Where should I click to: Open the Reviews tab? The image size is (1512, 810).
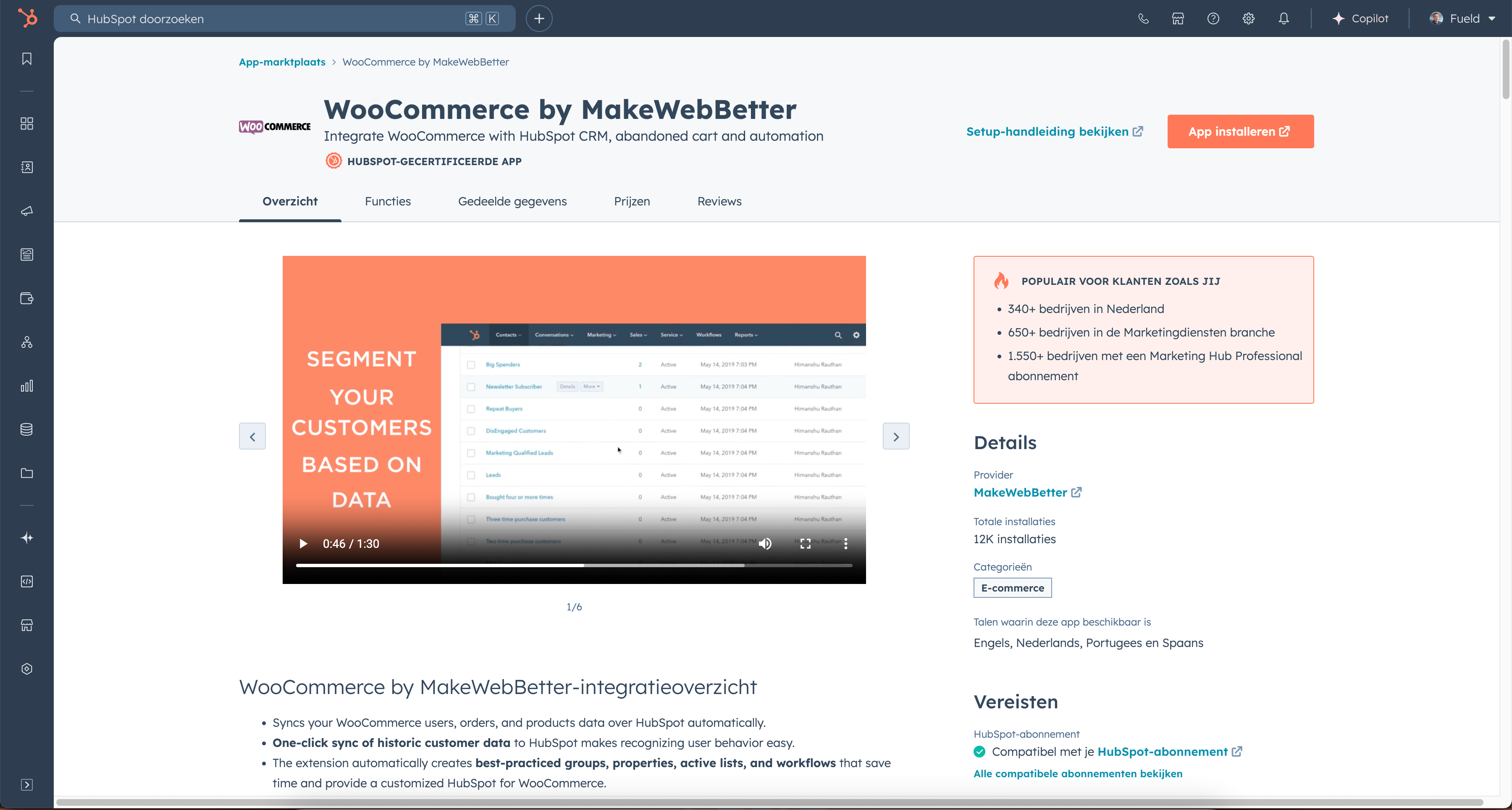[x=719, y=201]
